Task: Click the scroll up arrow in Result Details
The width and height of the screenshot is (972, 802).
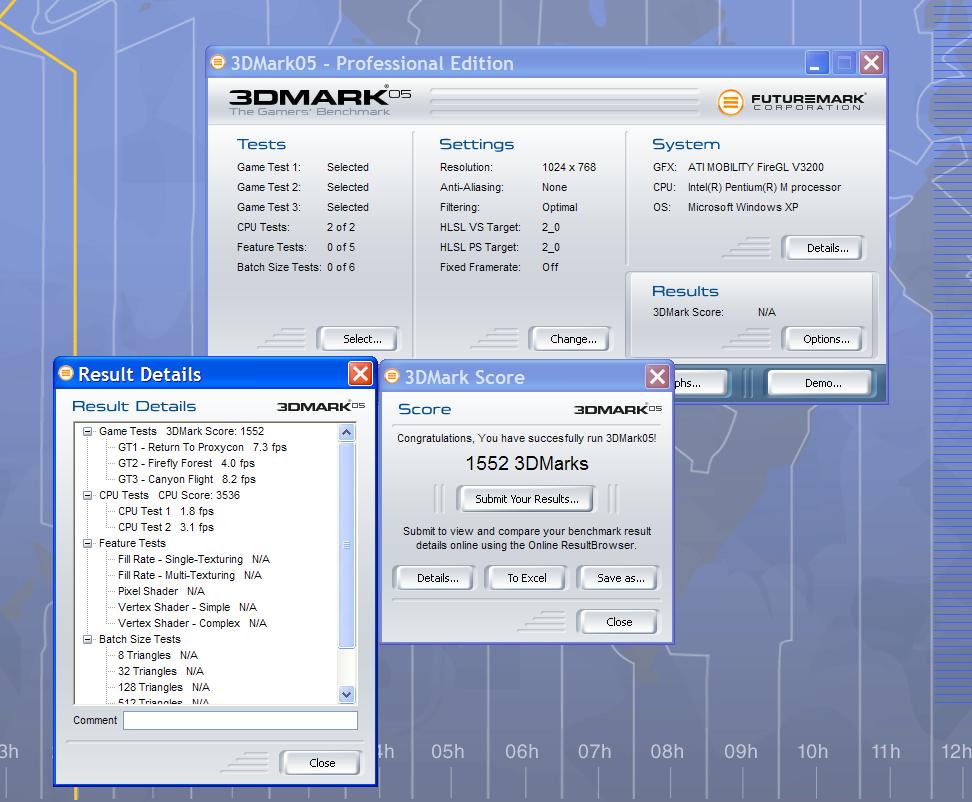Action: coord(347,432)
